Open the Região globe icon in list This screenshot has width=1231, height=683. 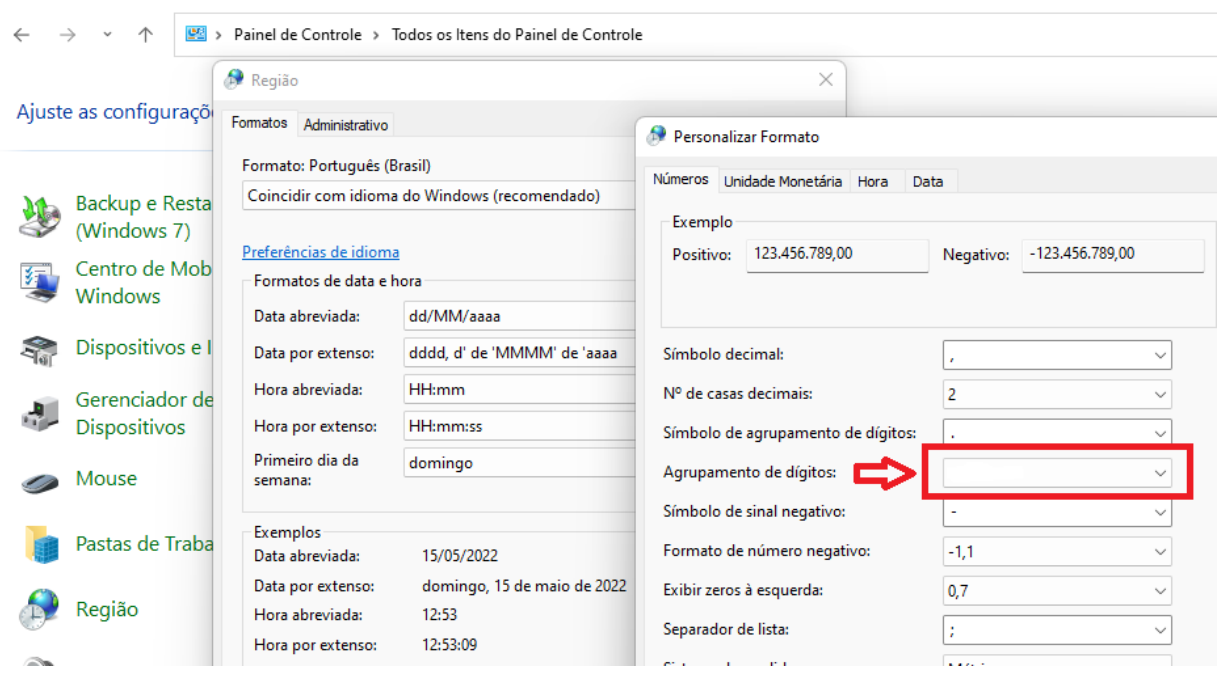pos(41,609)
